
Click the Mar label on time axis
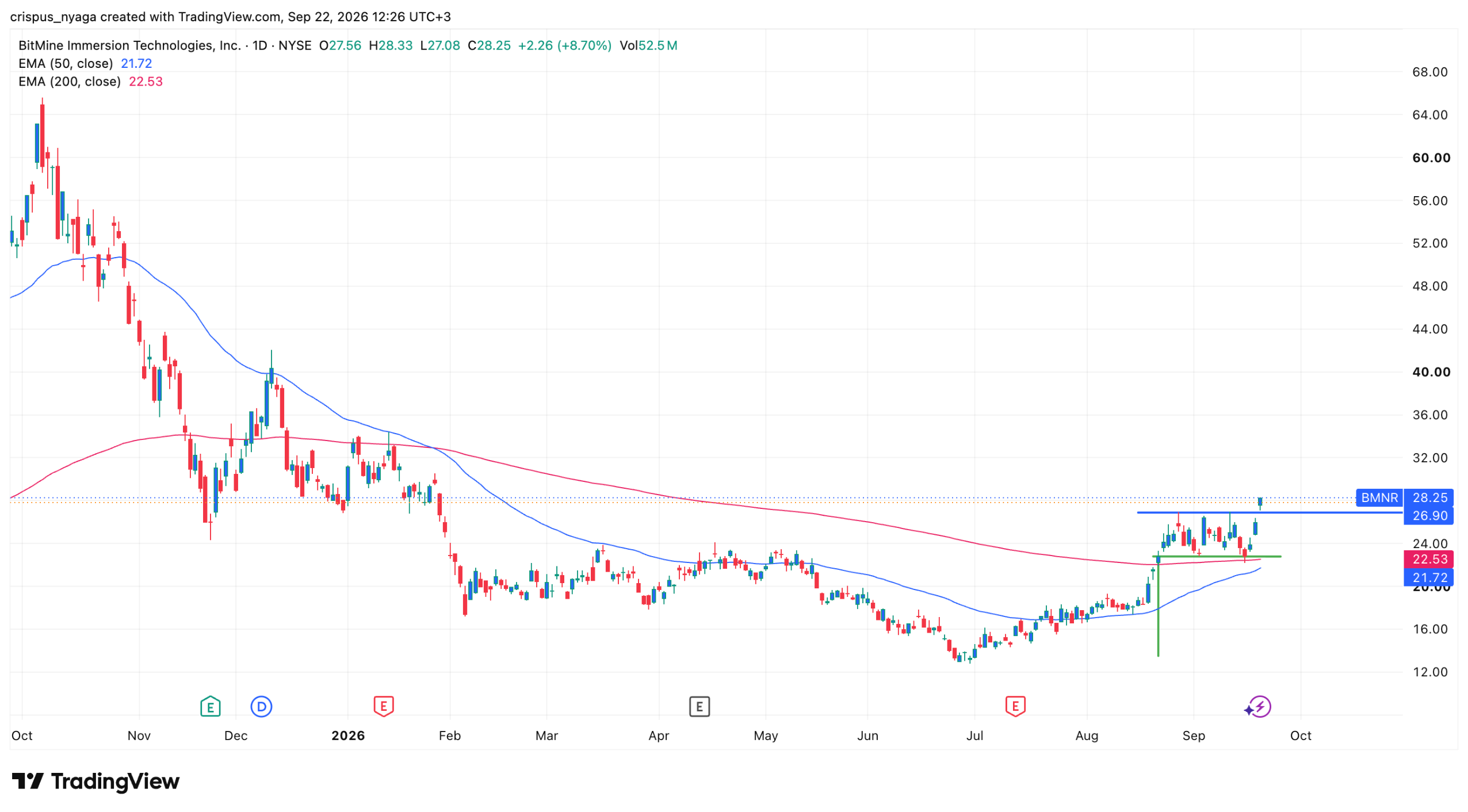tap(546, 736)
